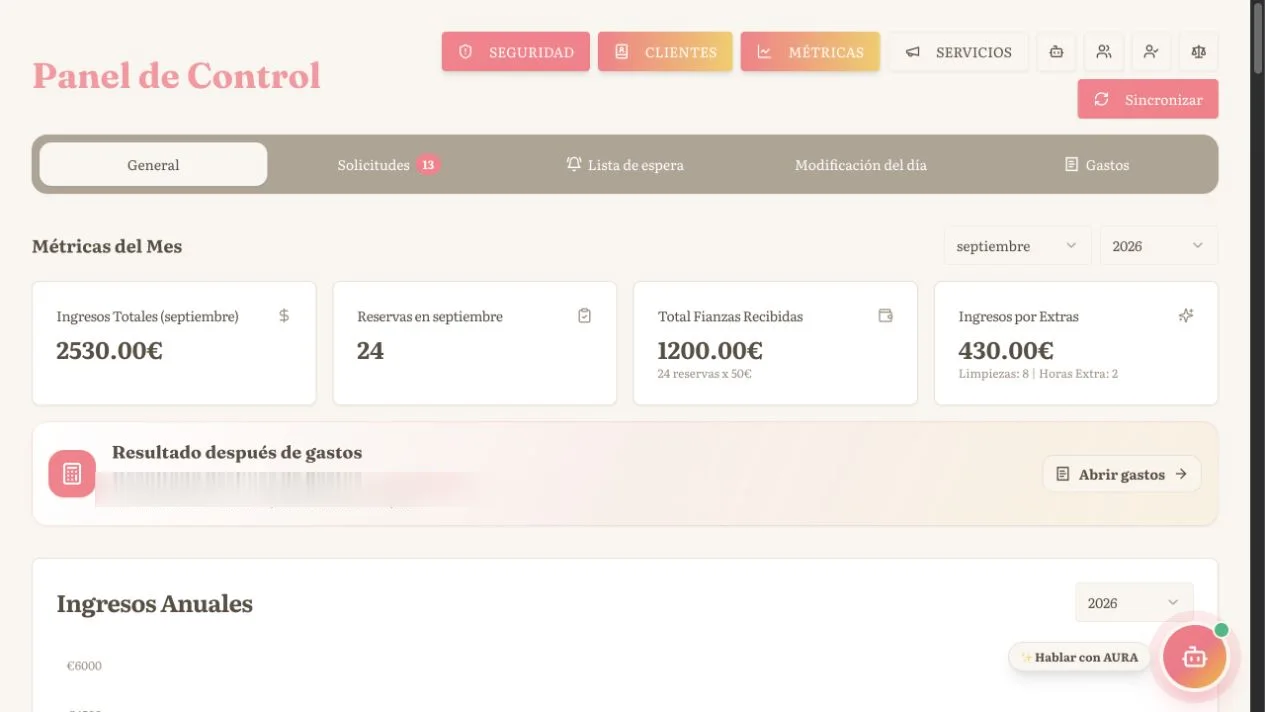Click the Abrir gastos button
This screenshot has width=1265, height=712.
[1122, 474]
